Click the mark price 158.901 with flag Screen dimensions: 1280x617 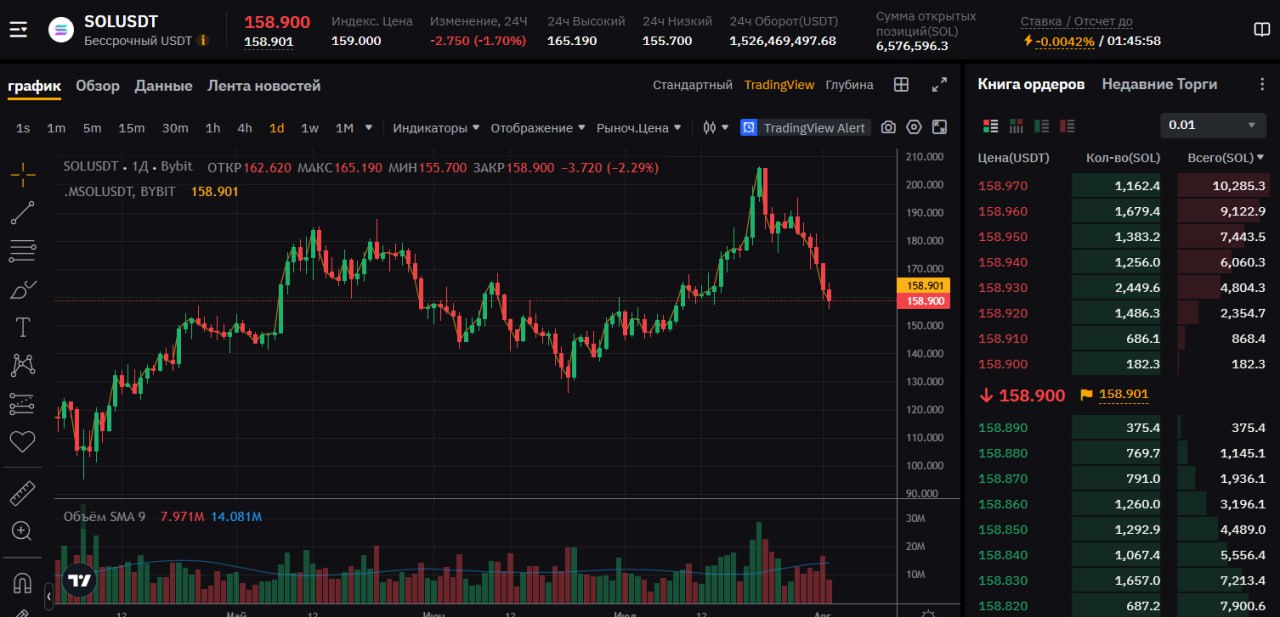(1114, 395)
